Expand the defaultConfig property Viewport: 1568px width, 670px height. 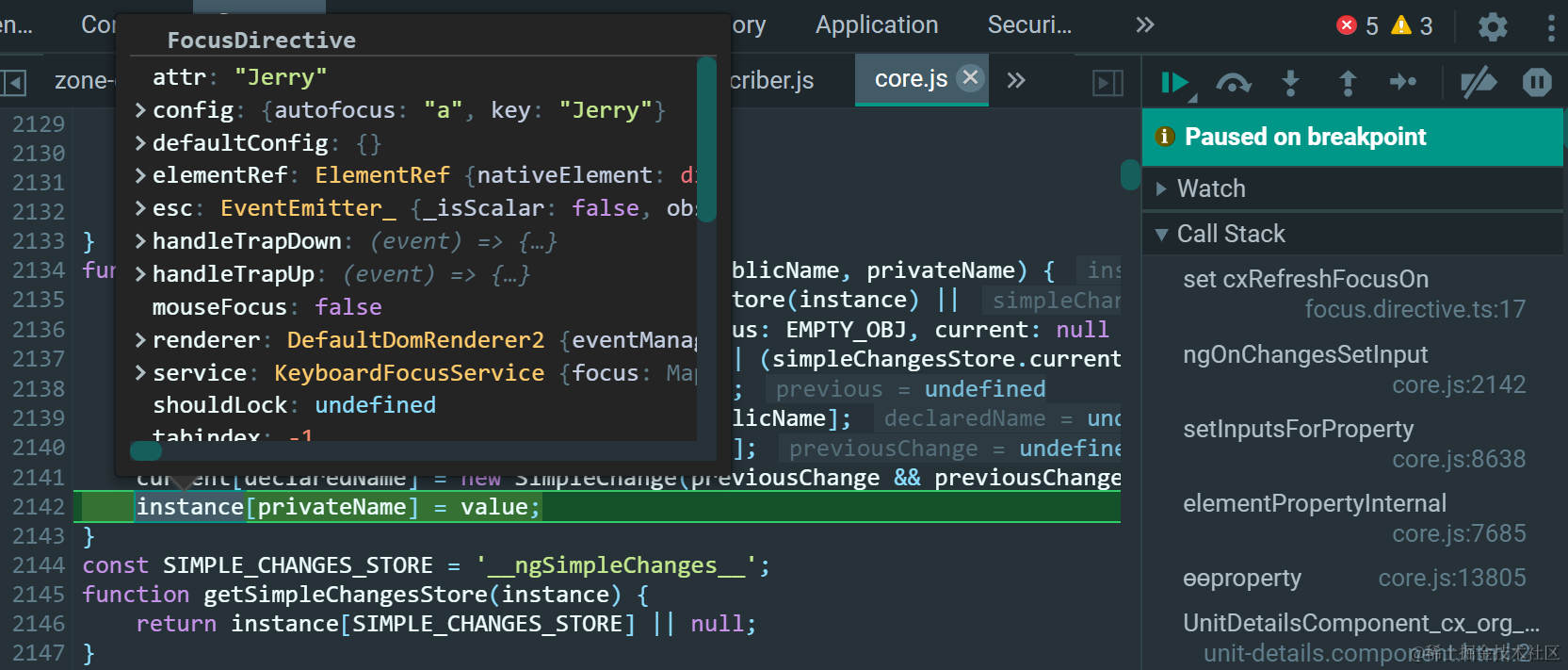140,143
